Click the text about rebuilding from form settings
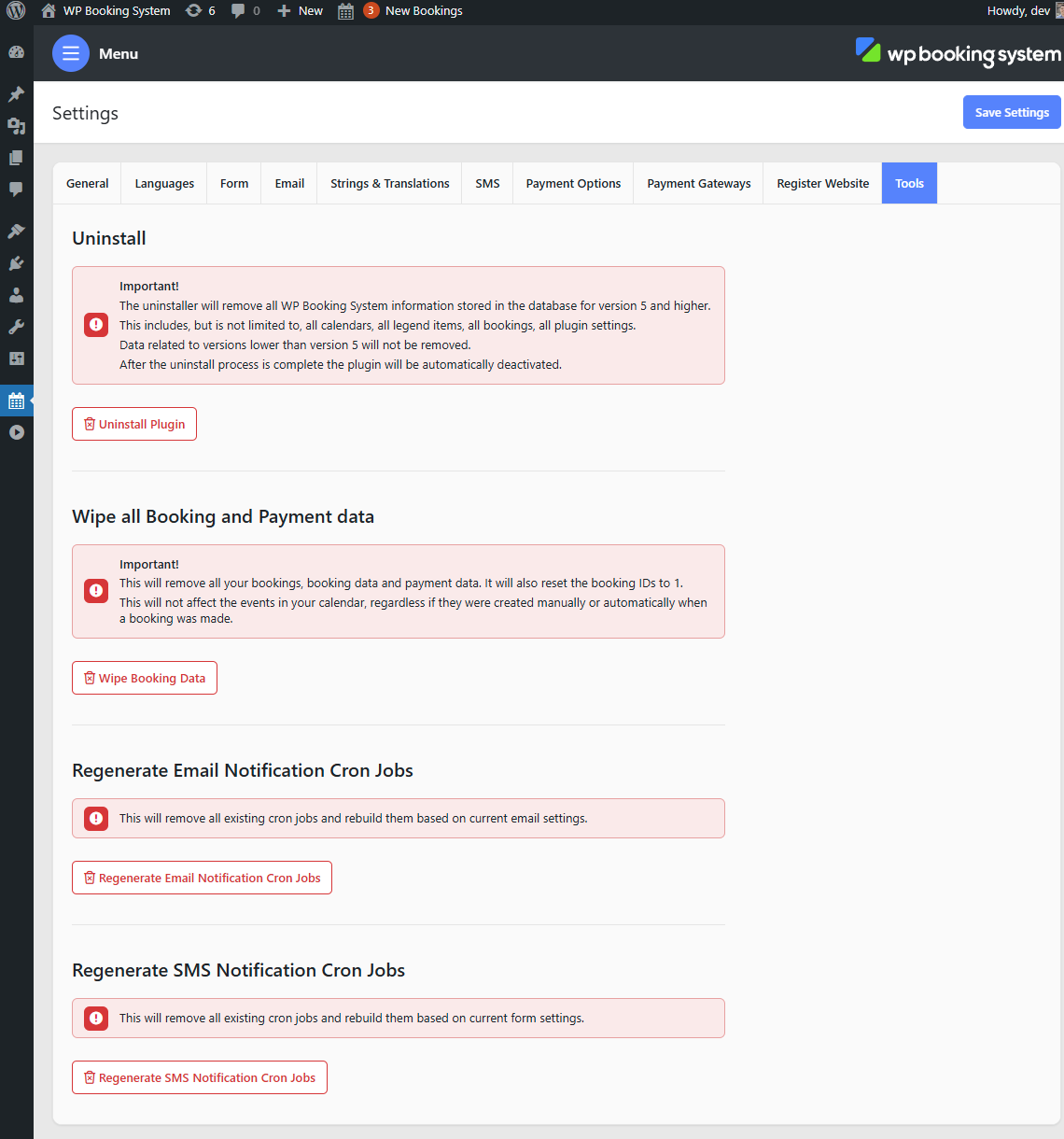 pyautogui.click(x=352, y=1019)
